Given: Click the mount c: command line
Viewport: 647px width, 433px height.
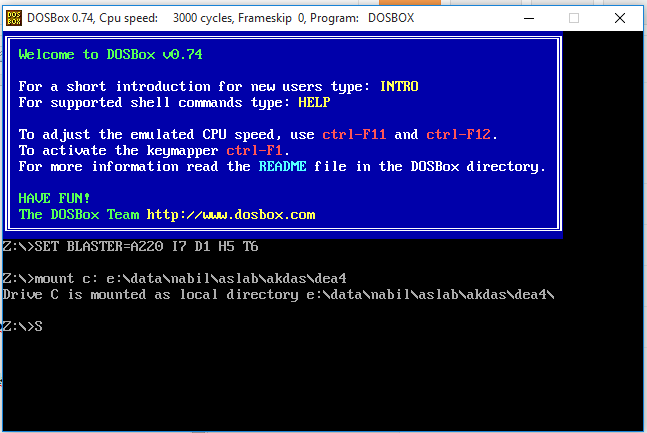Looking at the screenshot, I should (x=175, y=279).
